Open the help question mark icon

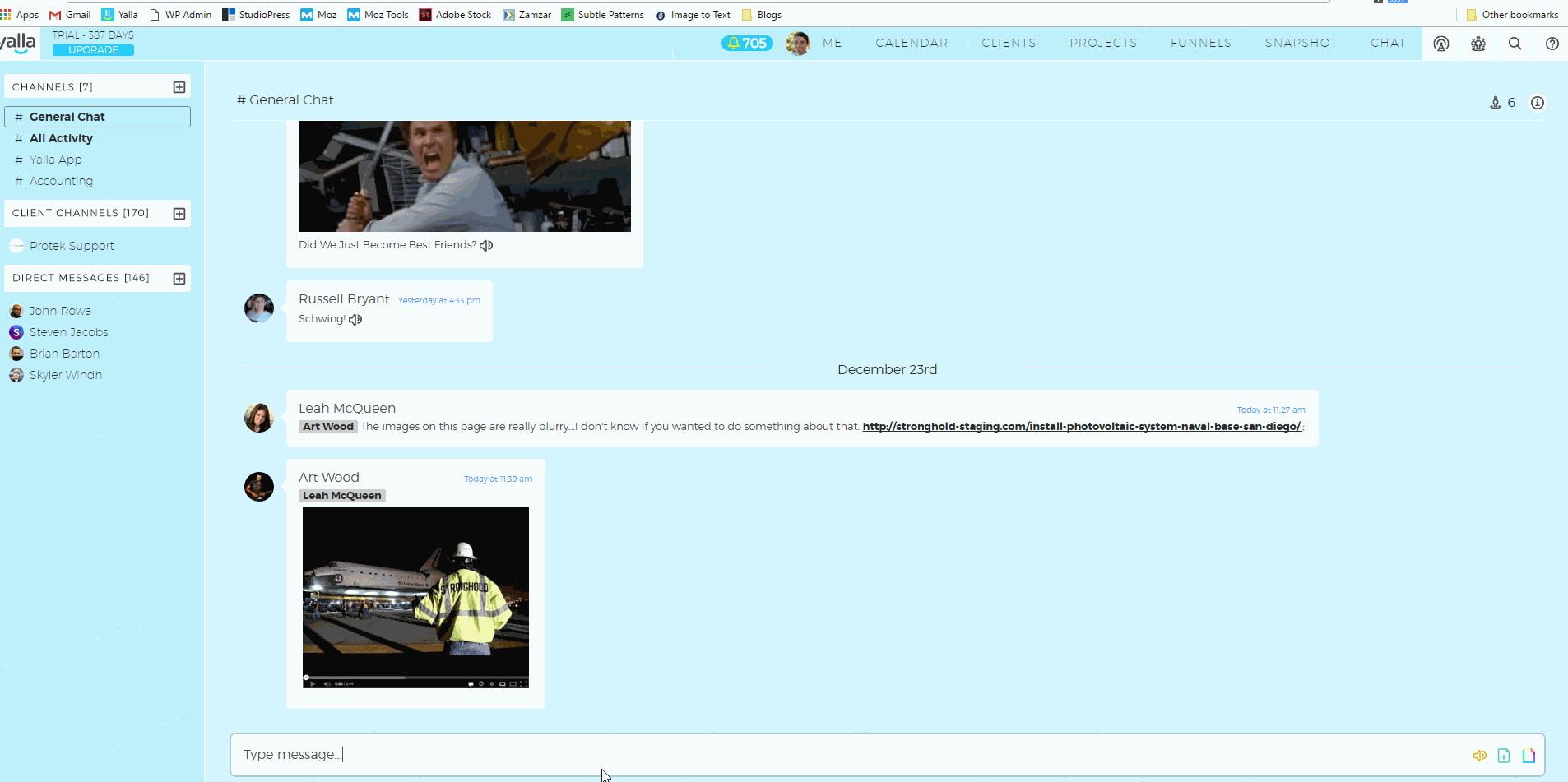1552,44
